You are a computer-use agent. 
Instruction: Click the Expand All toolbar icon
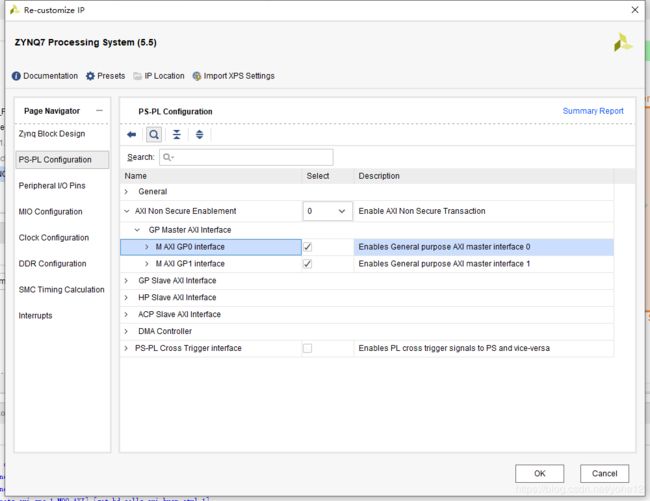point(199,135)
